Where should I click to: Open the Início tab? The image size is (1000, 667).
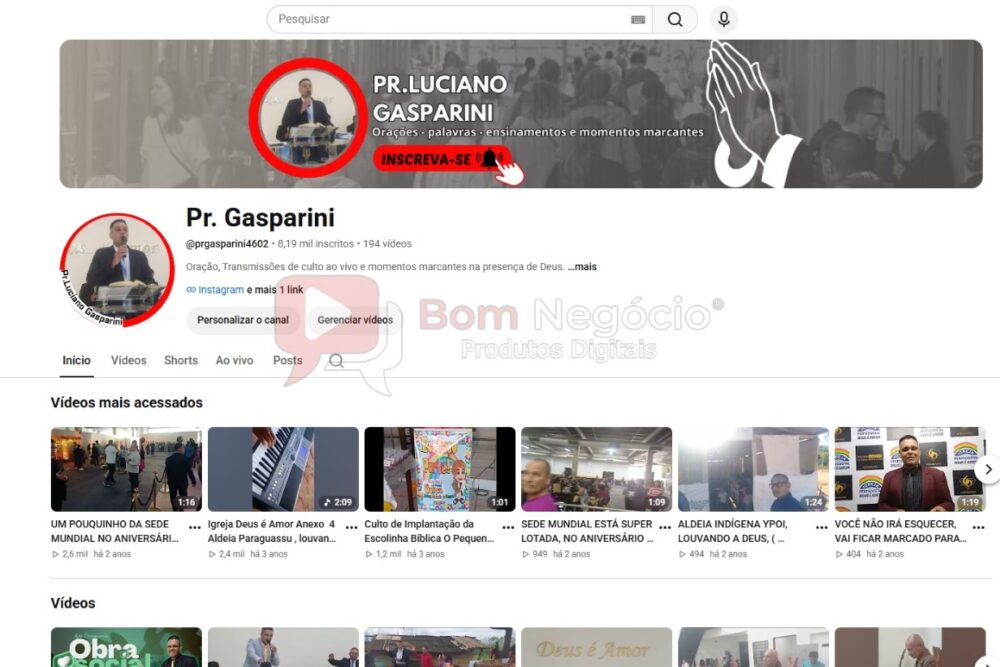(77, 360)
